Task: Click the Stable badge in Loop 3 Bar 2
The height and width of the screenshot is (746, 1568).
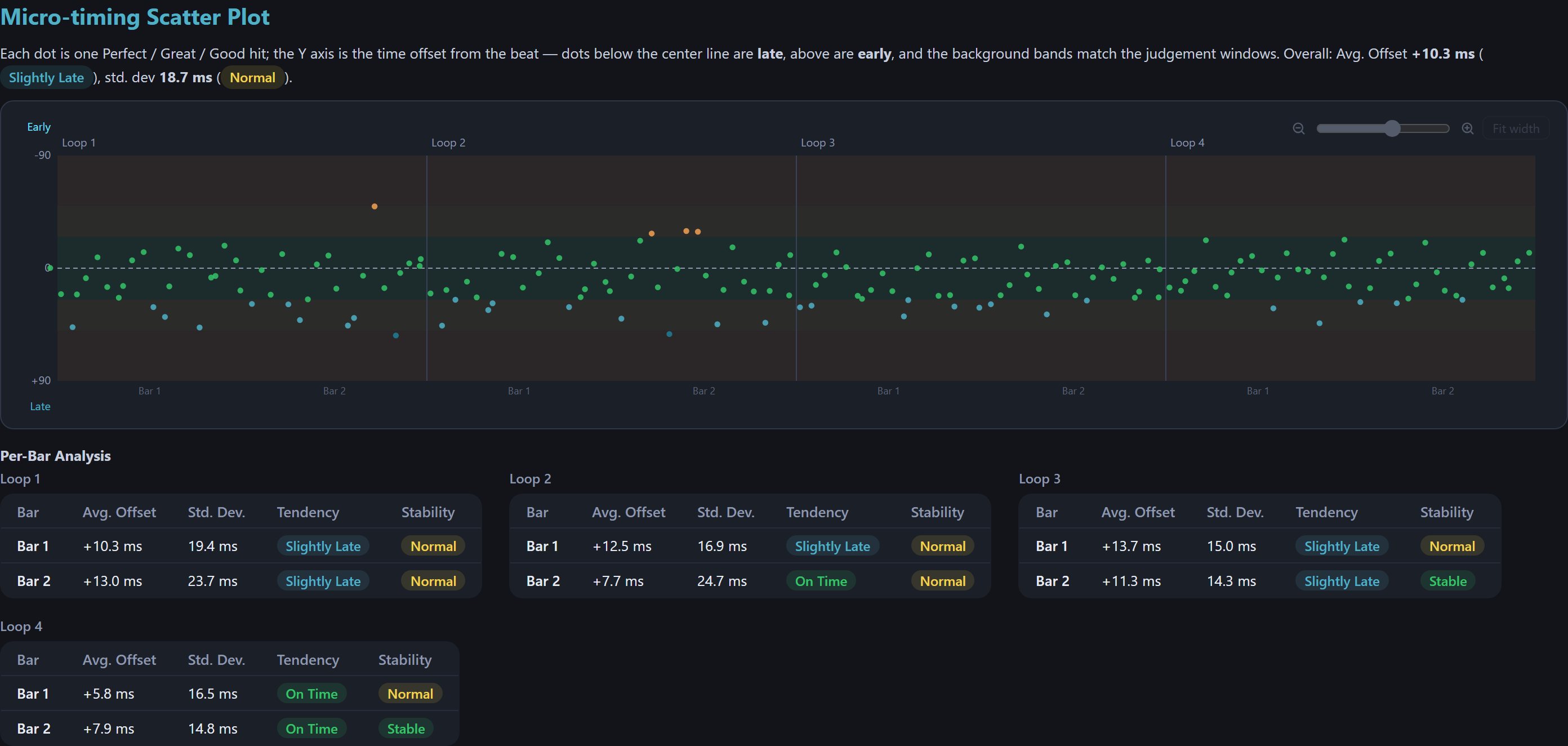Action: [1447, 581]
